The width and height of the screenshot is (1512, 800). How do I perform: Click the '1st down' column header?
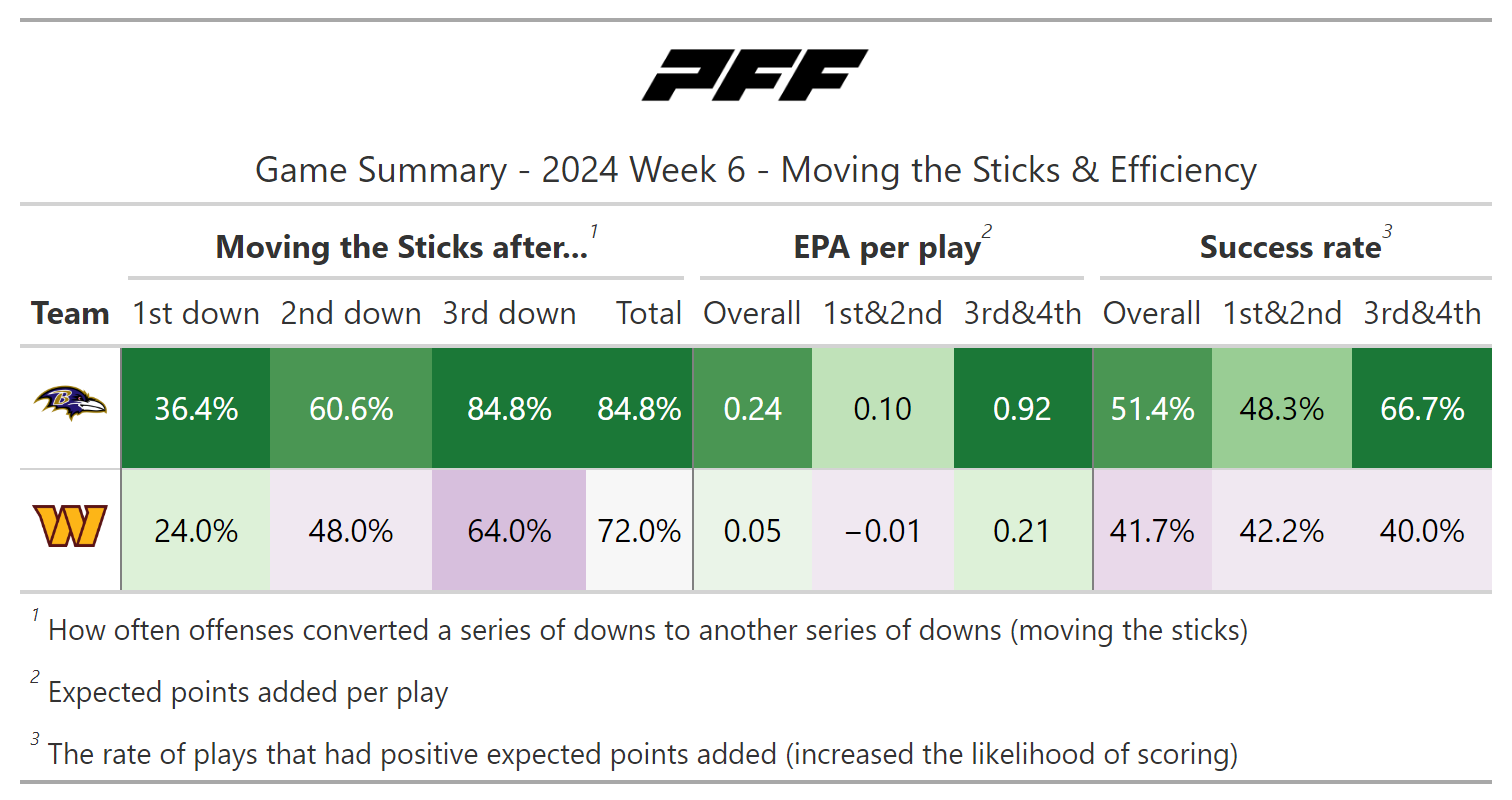click(196, 314)
